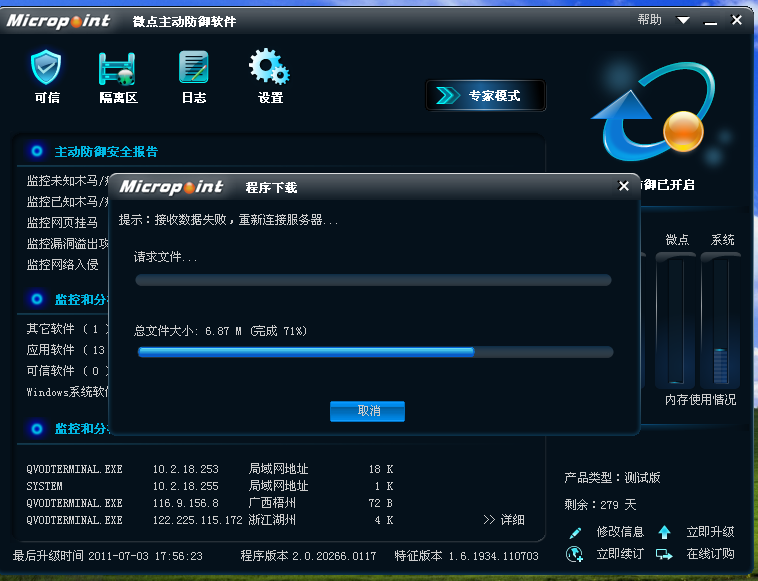The width and height of the screenshot is (758, 581).
Task: Select 其它软件 count row
Action: pyautogui.click(x=68, y=329)
